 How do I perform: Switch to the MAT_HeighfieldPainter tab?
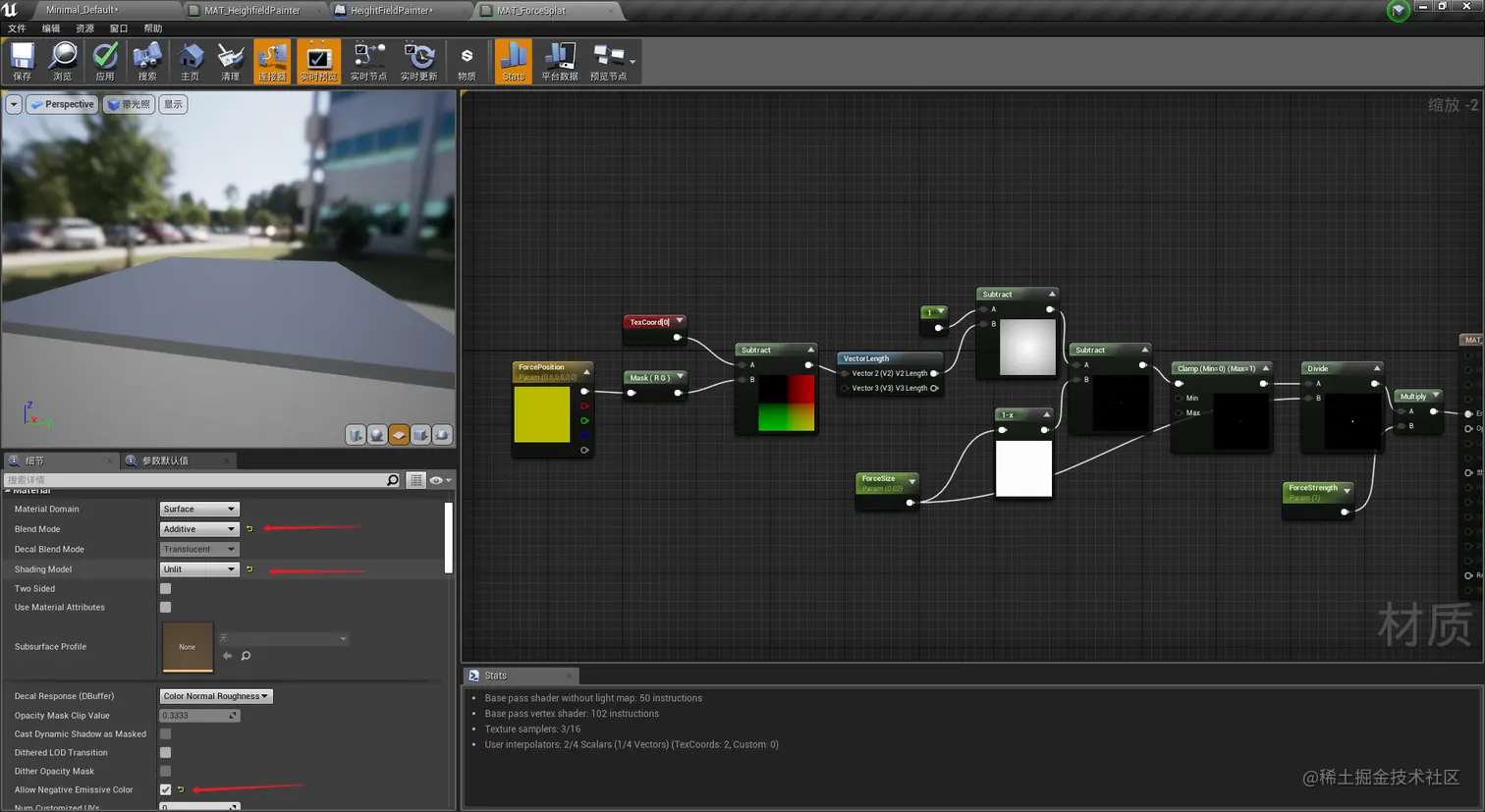point(251,11)
